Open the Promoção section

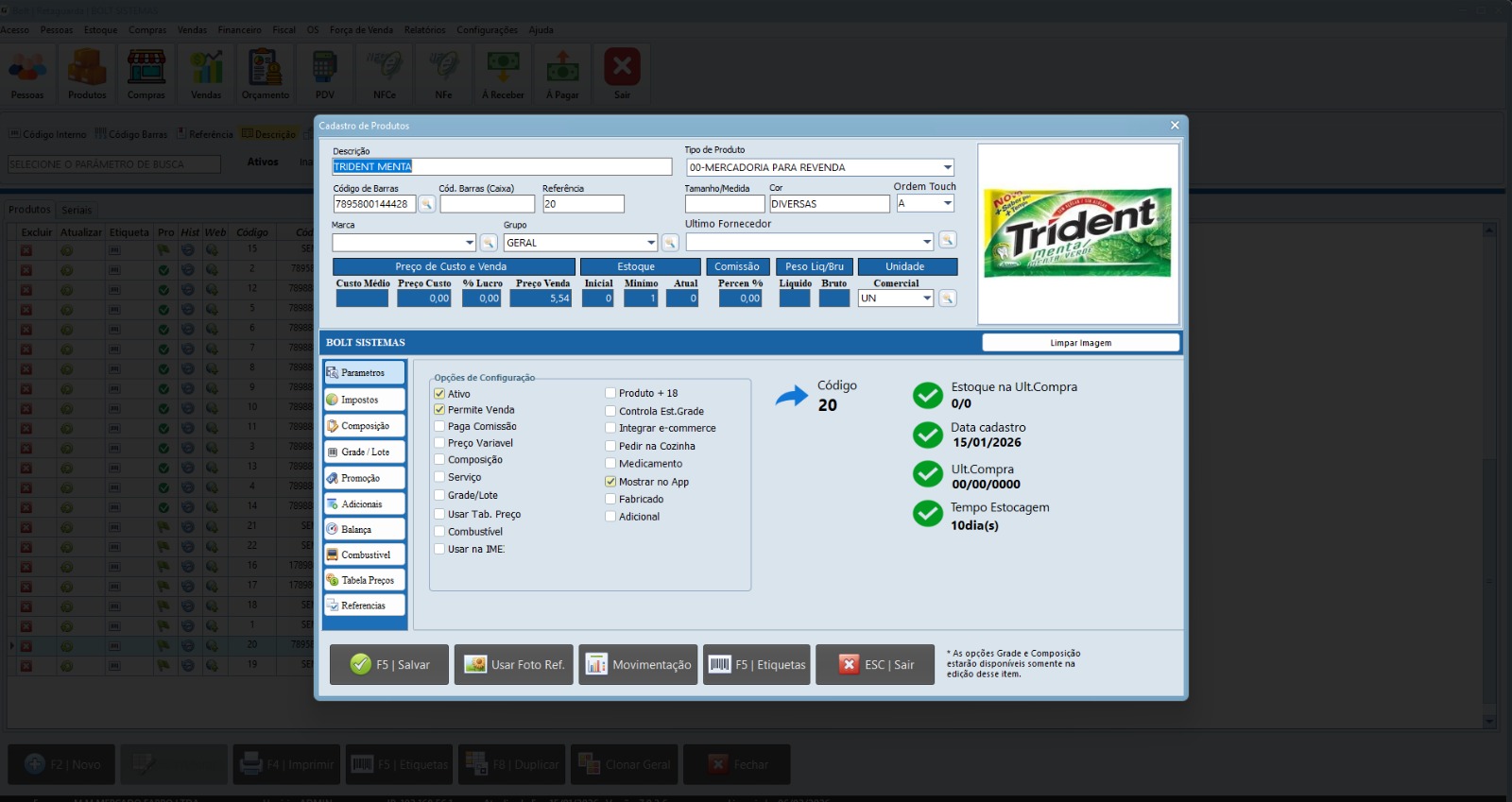click(365, 478)
